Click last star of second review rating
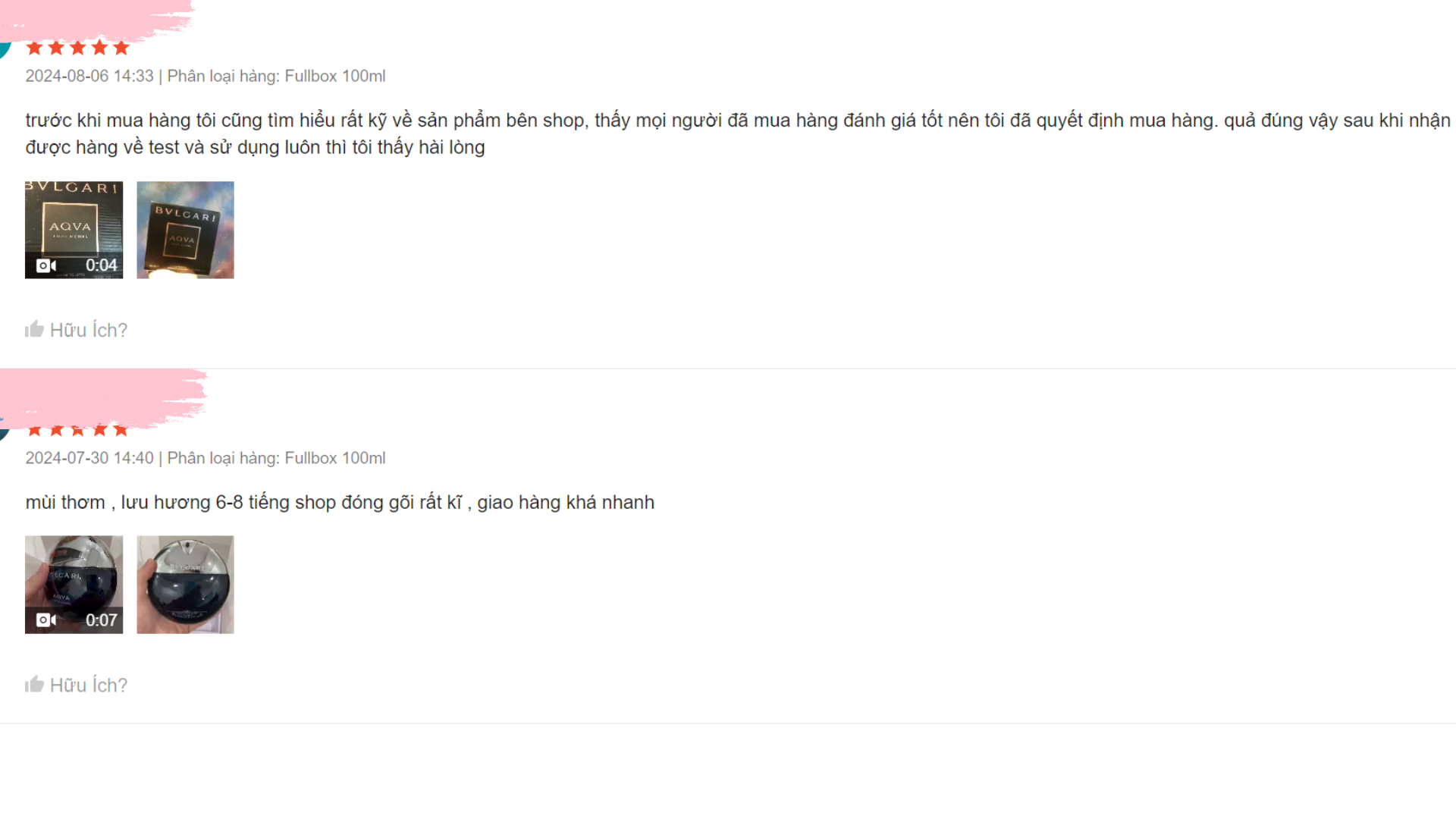This screenshot has height=819, width=1456. [121, 430]
